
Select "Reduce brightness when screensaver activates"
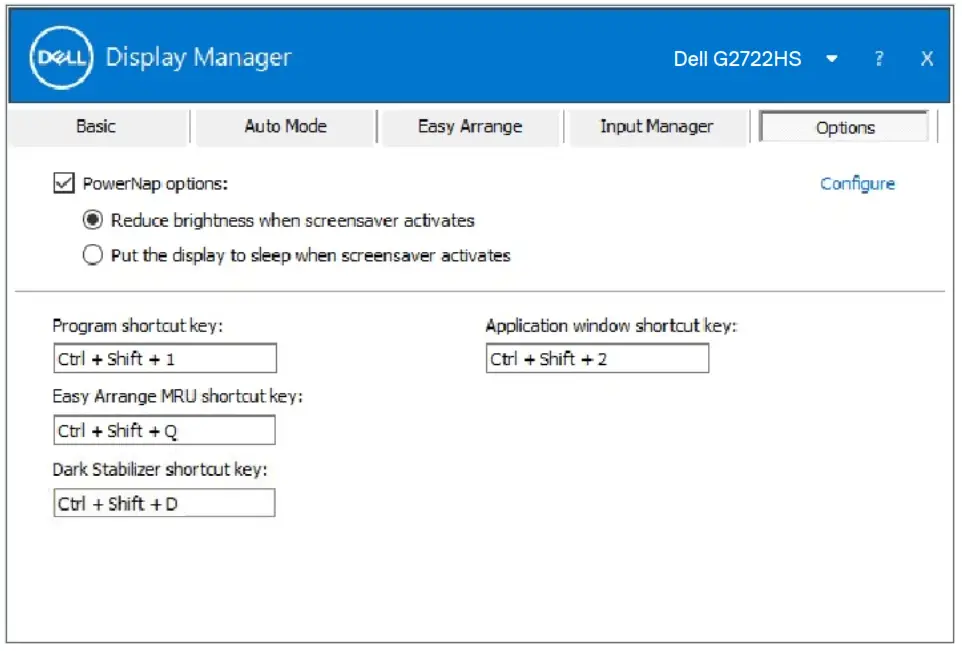click(x=92, y=220)
